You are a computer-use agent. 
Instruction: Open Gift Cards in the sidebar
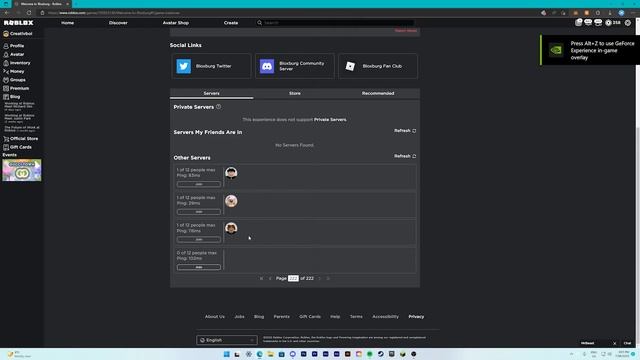[x=18, y=147]
